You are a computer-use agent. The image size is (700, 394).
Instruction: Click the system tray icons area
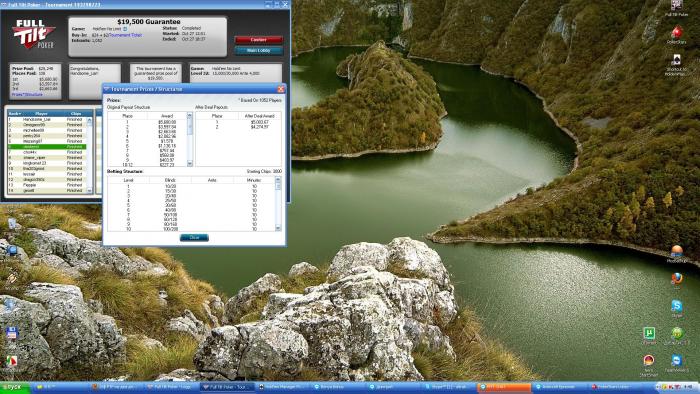tap(678, 387)
